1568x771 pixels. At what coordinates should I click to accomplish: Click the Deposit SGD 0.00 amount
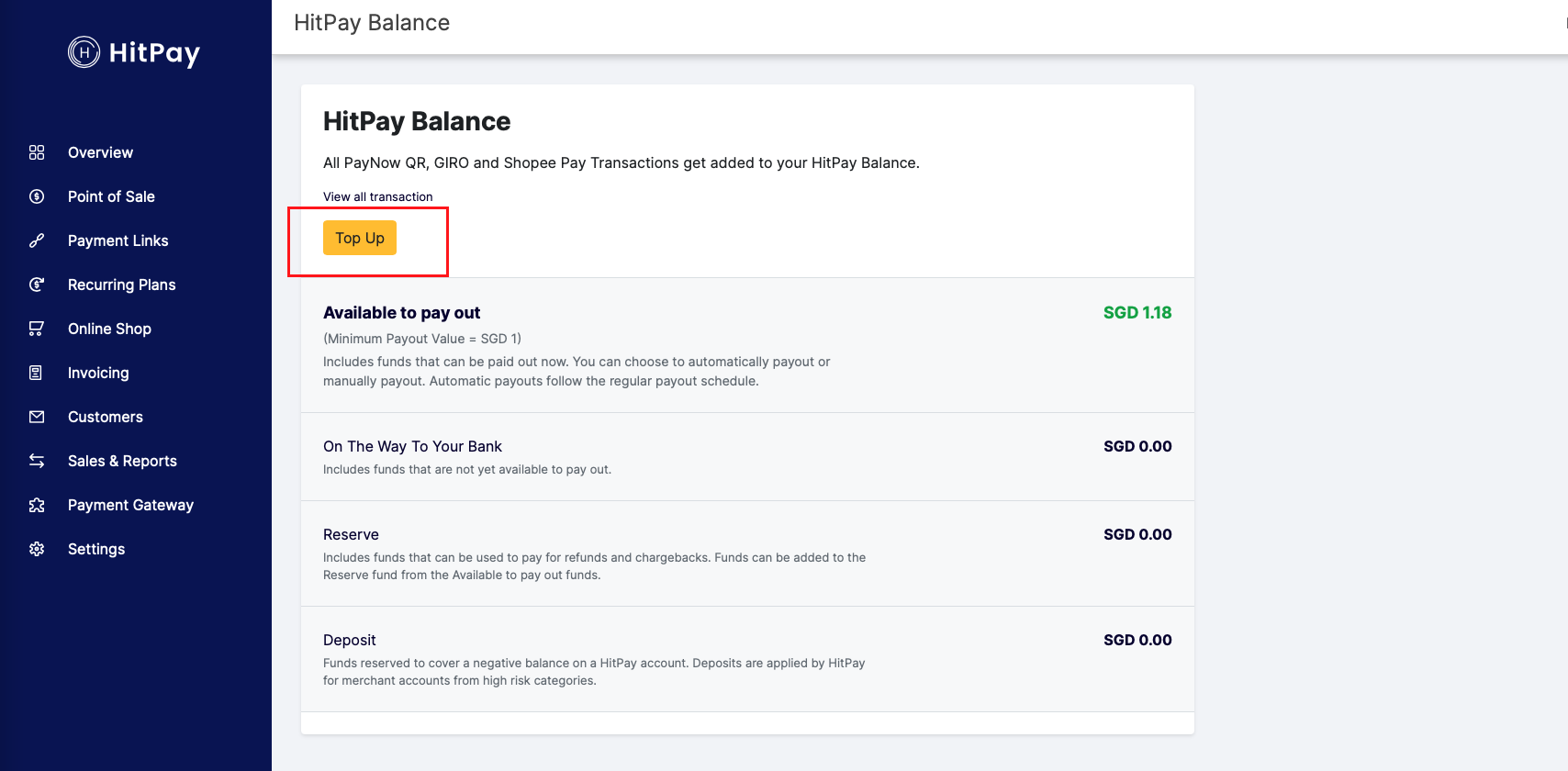pos(1137,640)
